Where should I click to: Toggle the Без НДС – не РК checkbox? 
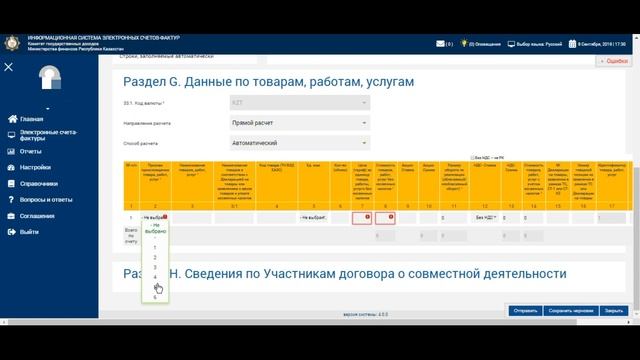click(x=472, y=158)
